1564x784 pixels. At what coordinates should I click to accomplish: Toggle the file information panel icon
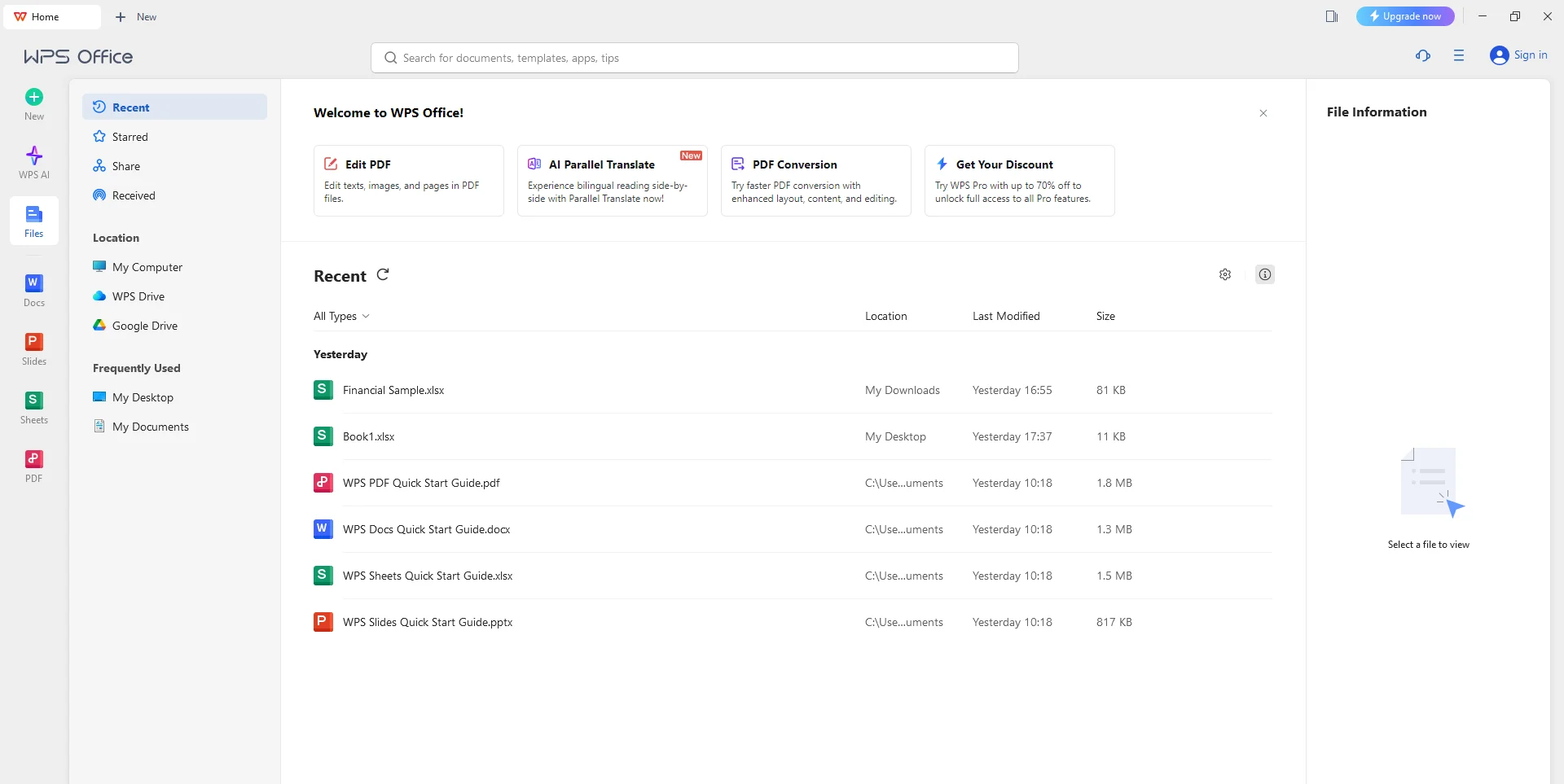pos(1265,274)
